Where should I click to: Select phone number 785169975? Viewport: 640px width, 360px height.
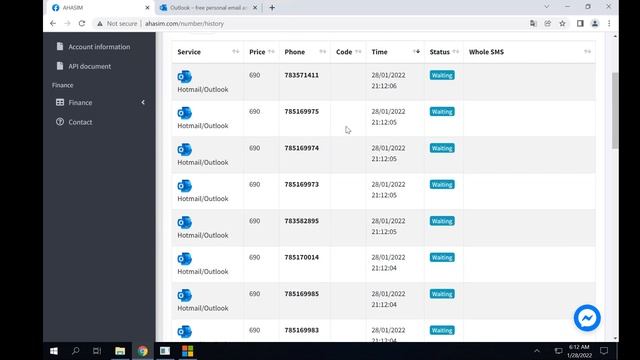pos(302,111)
